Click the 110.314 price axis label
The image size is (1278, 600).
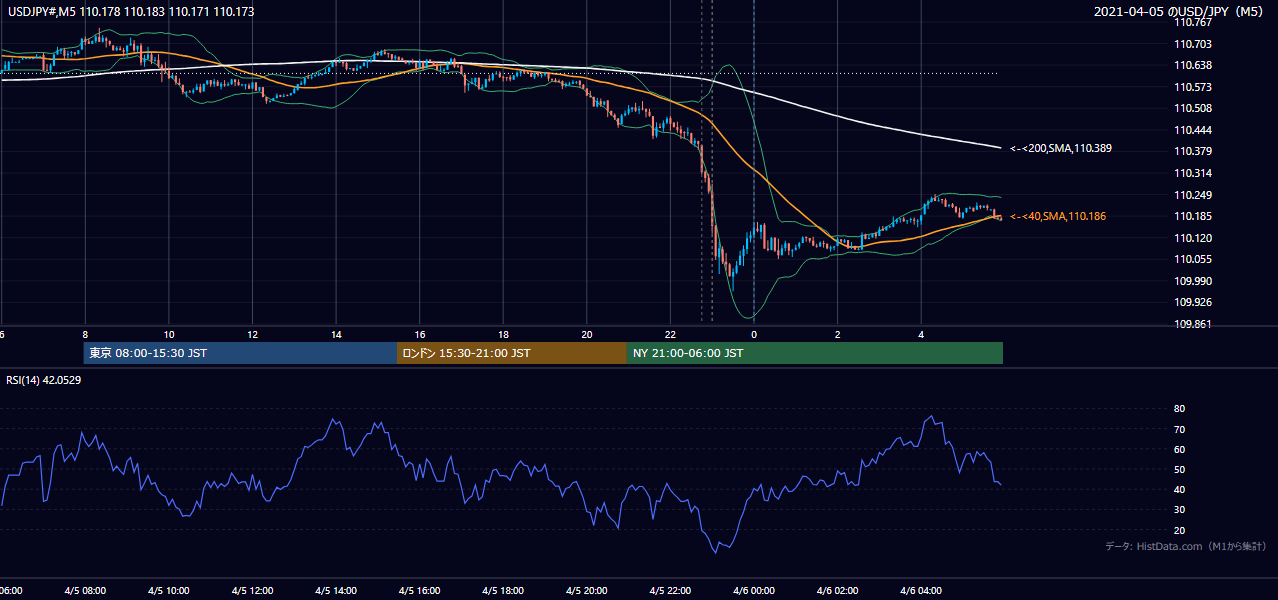coord(1194,173)
